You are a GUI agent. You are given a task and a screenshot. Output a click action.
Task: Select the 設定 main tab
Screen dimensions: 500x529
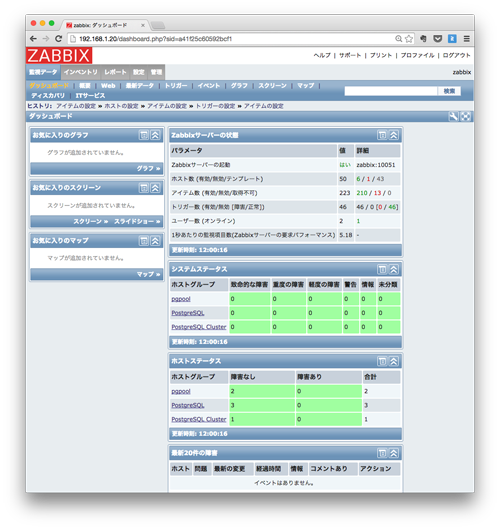pos(139,72)
